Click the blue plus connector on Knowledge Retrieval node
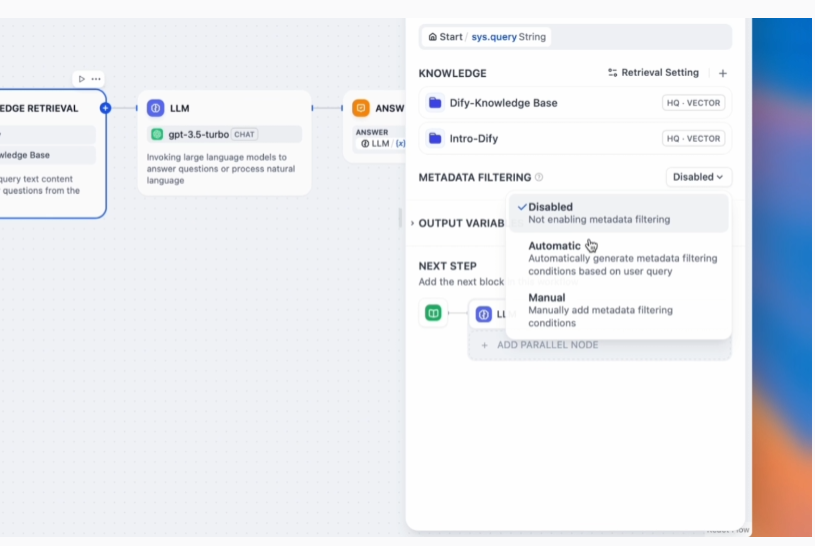The width and height of the screenshot is (815, 546). tap(105, 108)
